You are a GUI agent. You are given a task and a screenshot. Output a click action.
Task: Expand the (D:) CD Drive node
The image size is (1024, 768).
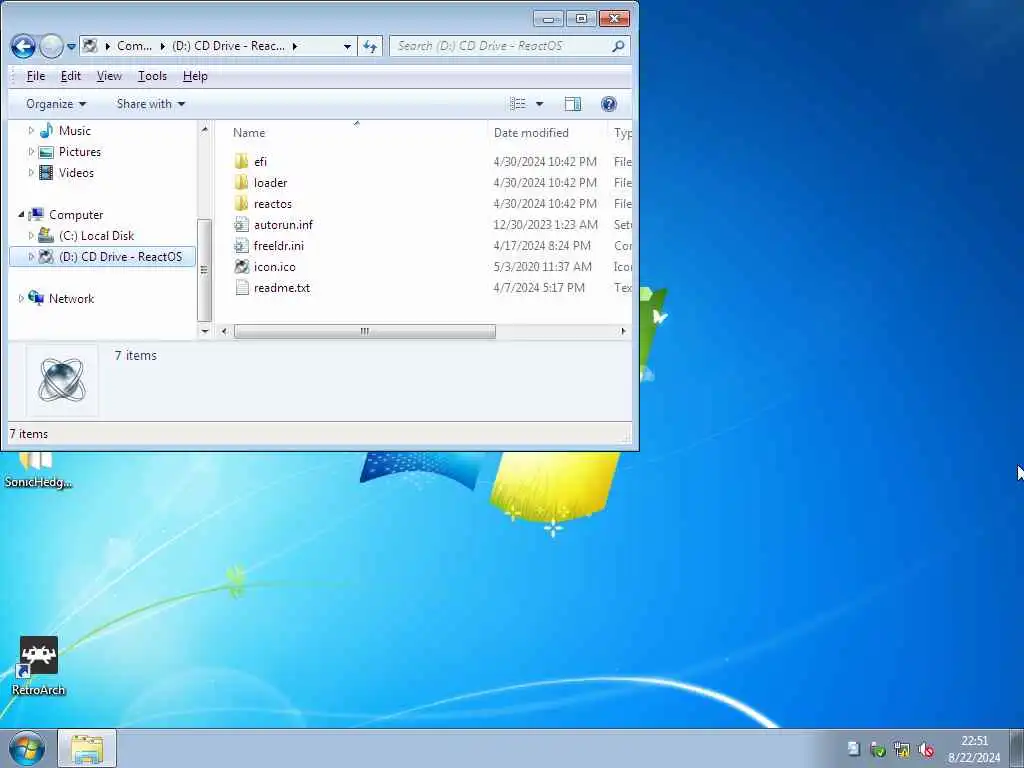pos(31,257)
